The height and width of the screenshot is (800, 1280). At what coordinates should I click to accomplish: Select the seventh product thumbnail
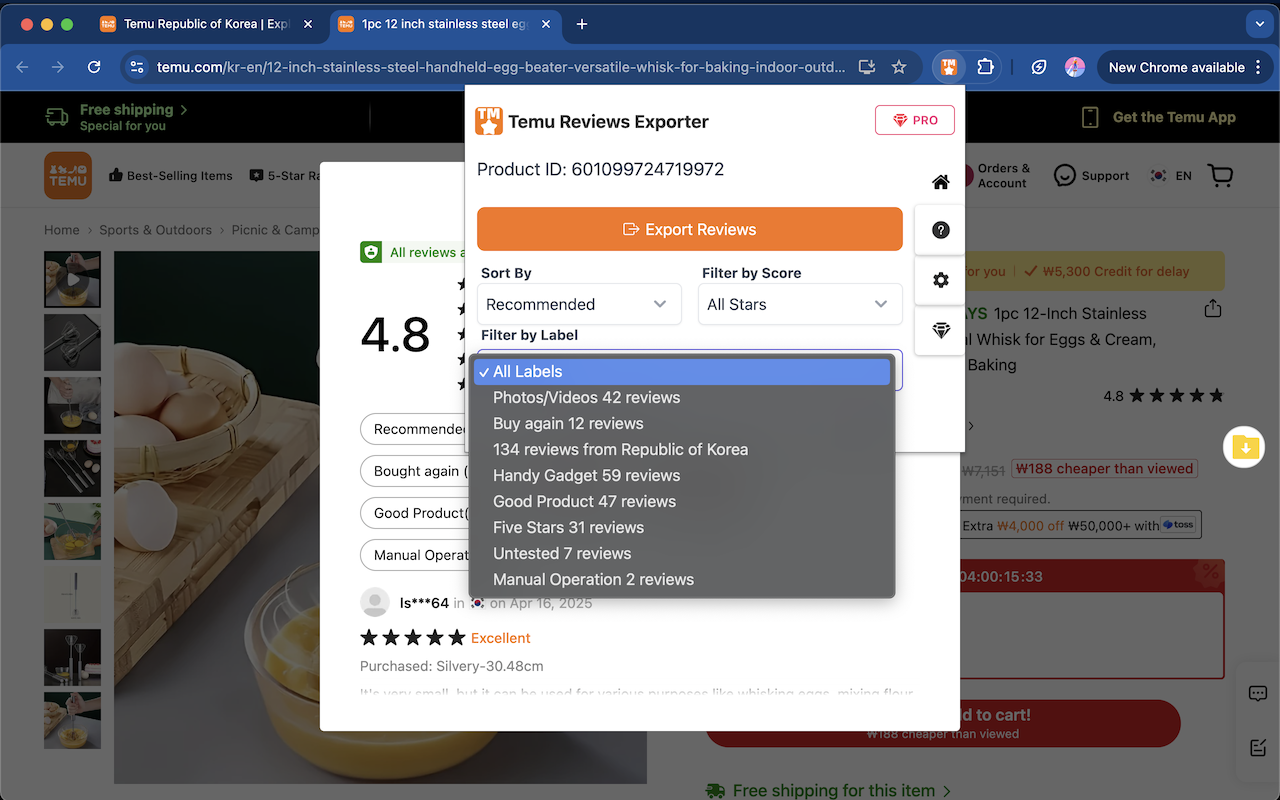coord(72,657)
